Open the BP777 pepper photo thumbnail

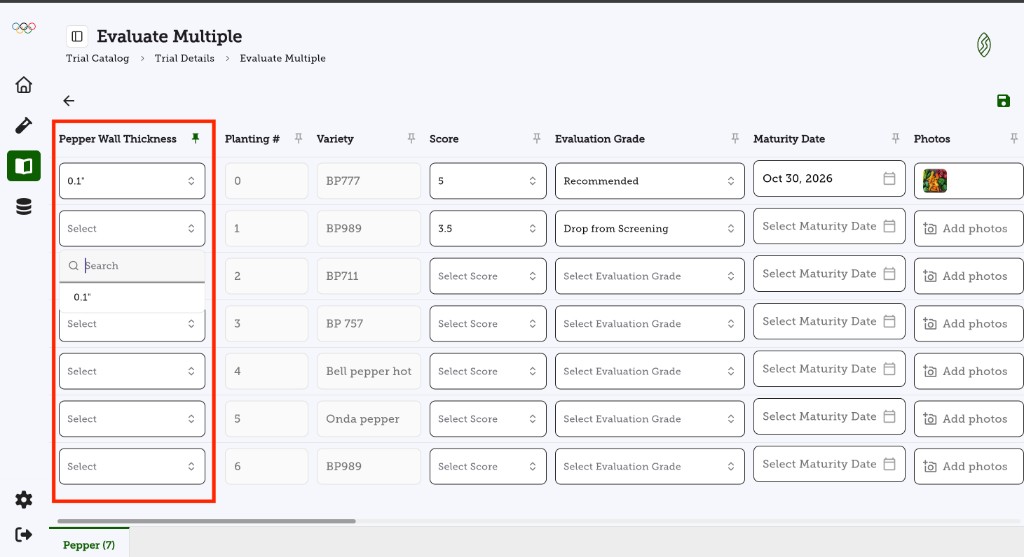[935, 181]
